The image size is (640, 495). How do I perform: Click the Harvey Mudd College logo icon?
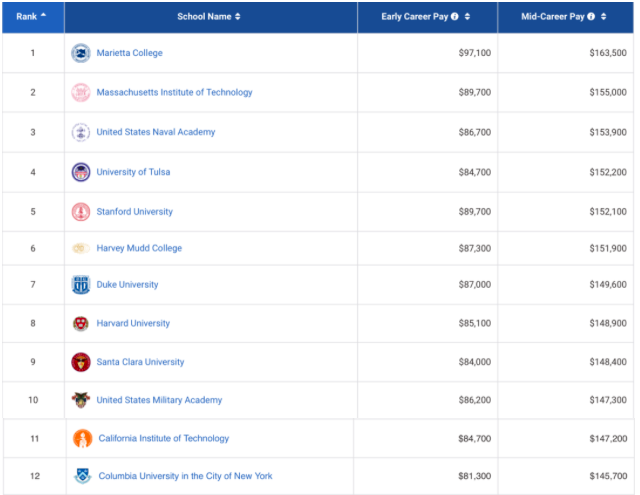click(x=81, y=248)
